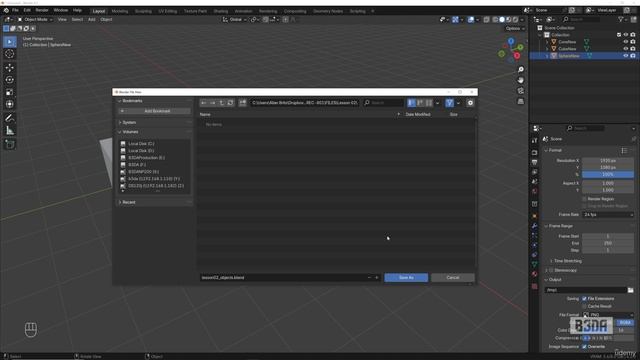
Task: Uncheck the Overwrite checkbox
Action: pos(584,347)
